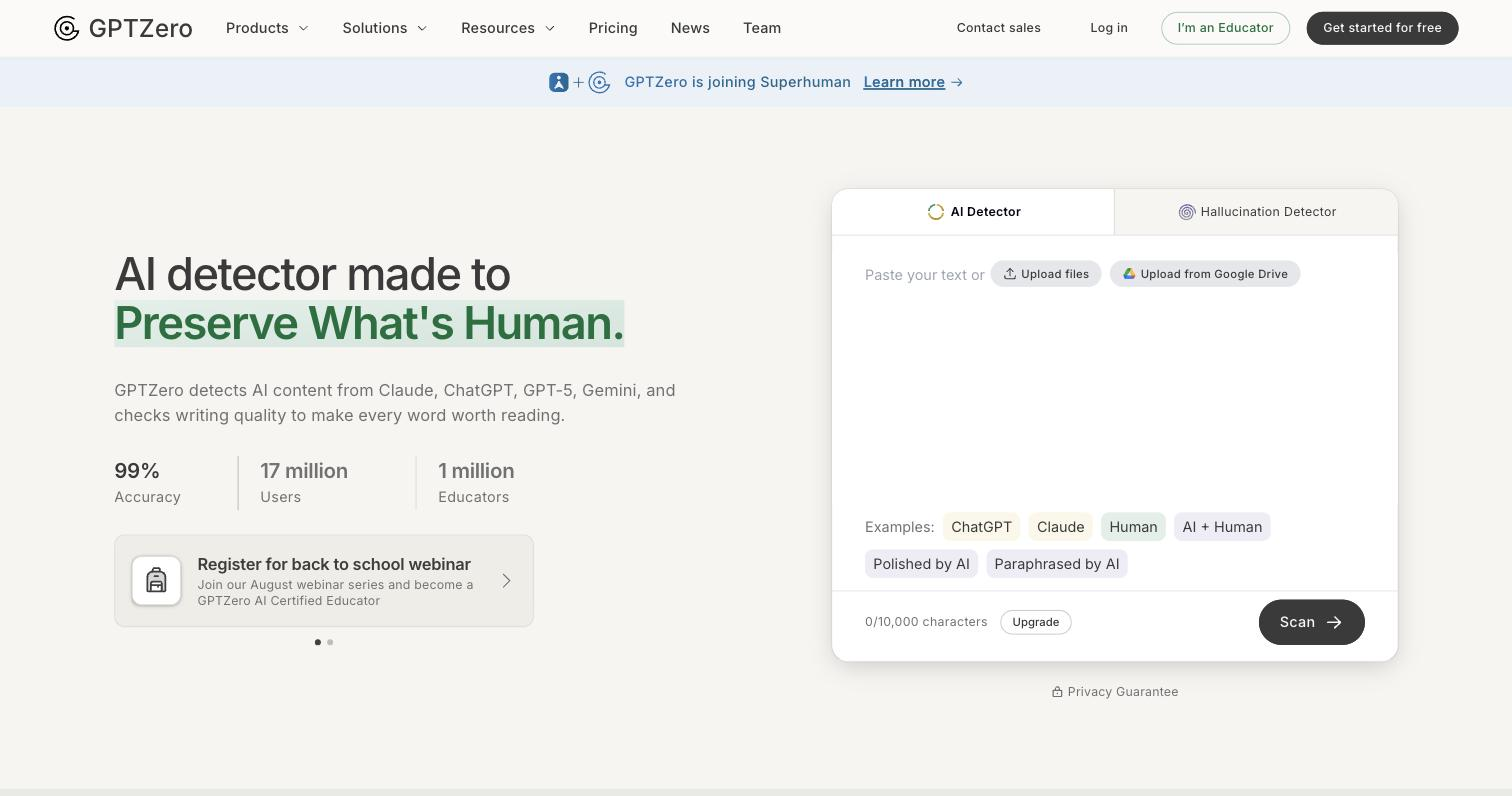Screen dimensions: 1512x796
Task: Follow the Learn more link
Action: (x=904, y=82)
